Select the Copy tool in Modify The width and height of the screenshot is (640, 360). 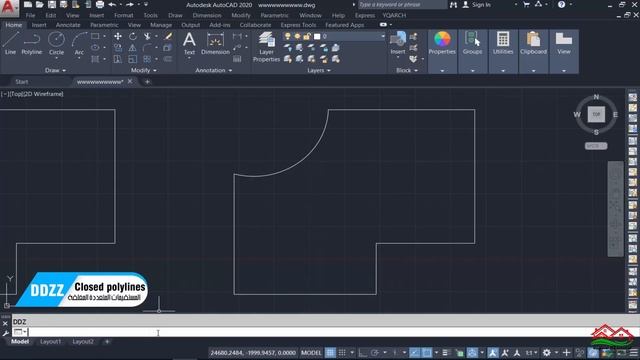pyautogui.click(x=118, y=48)
